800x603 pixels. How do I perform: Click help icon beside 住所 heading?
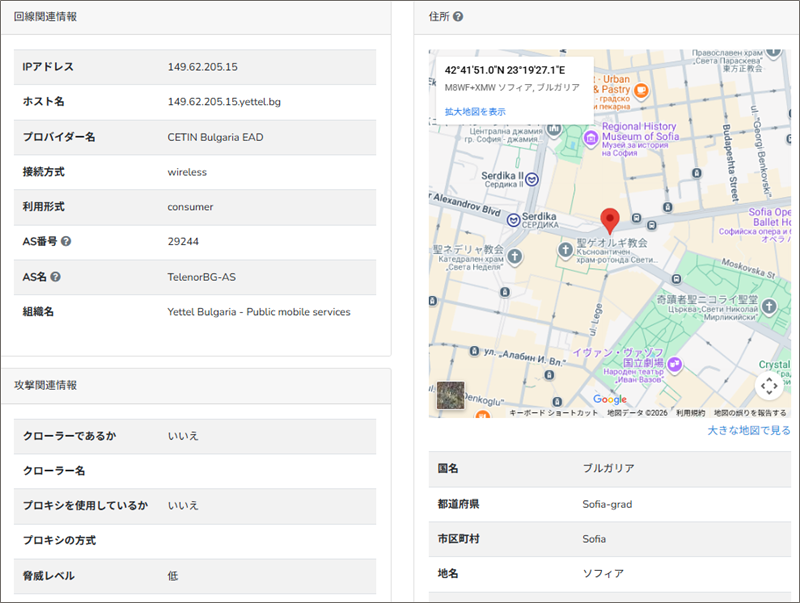click(x=456, y=18)
